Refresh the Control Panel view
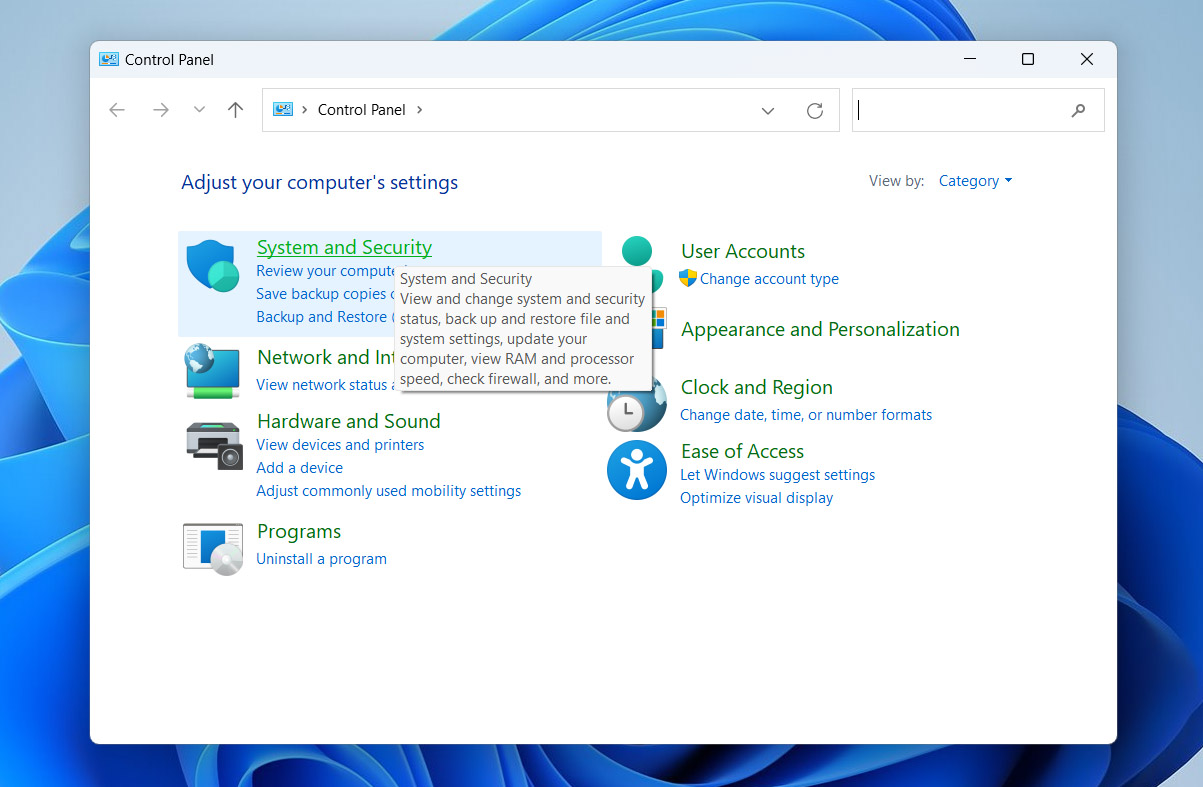 [x=815, y=111]
